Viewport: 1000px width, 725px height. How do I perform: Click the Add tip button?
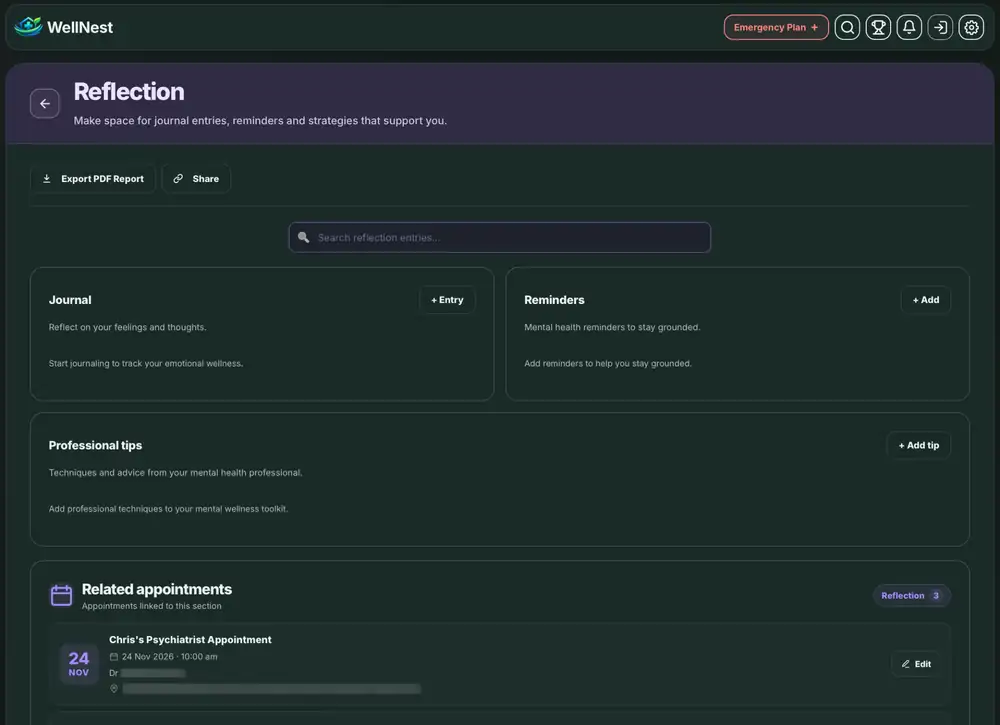click(918, 445)
